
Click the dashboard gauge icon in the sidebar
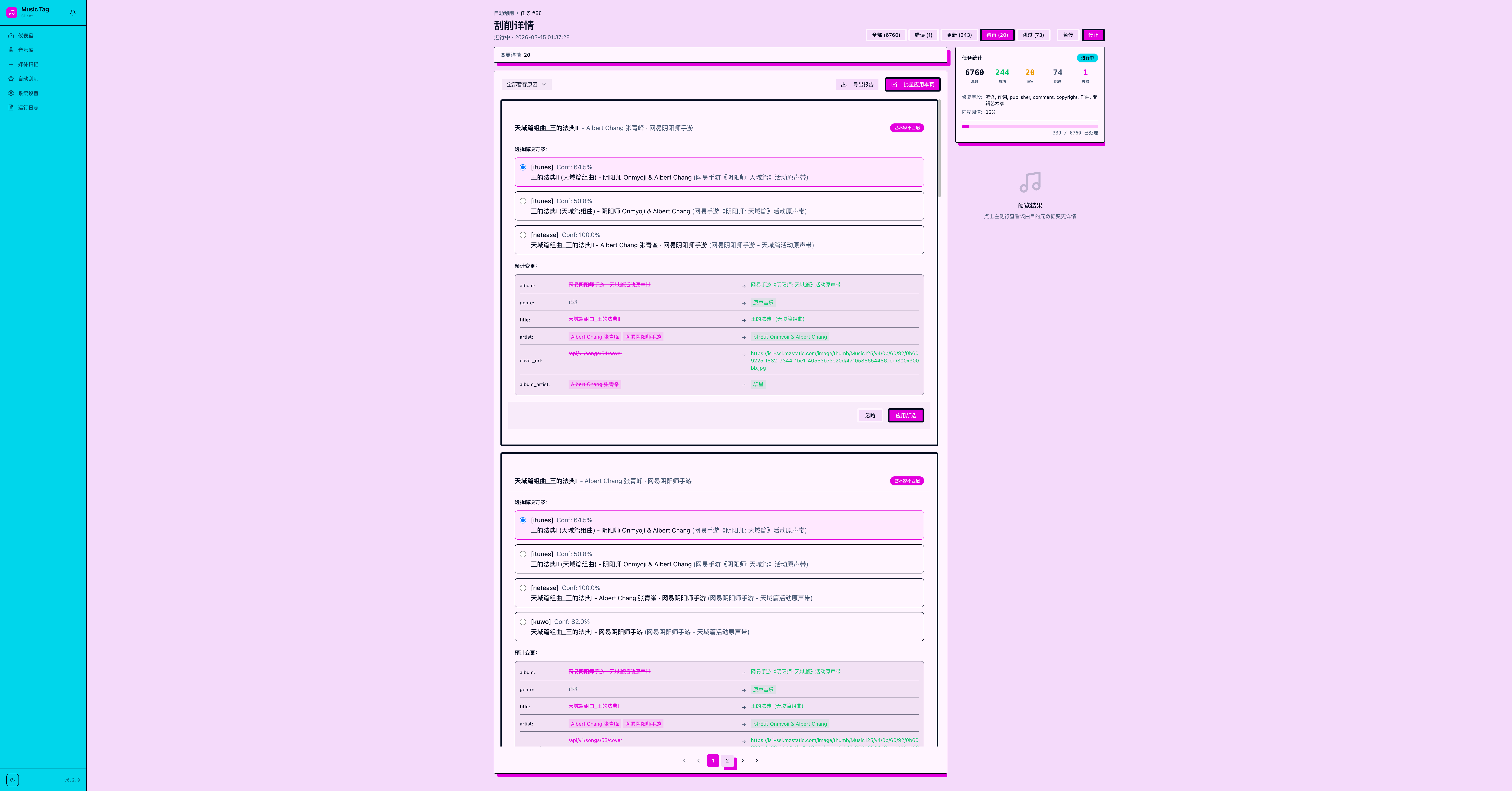click(11, 36)
